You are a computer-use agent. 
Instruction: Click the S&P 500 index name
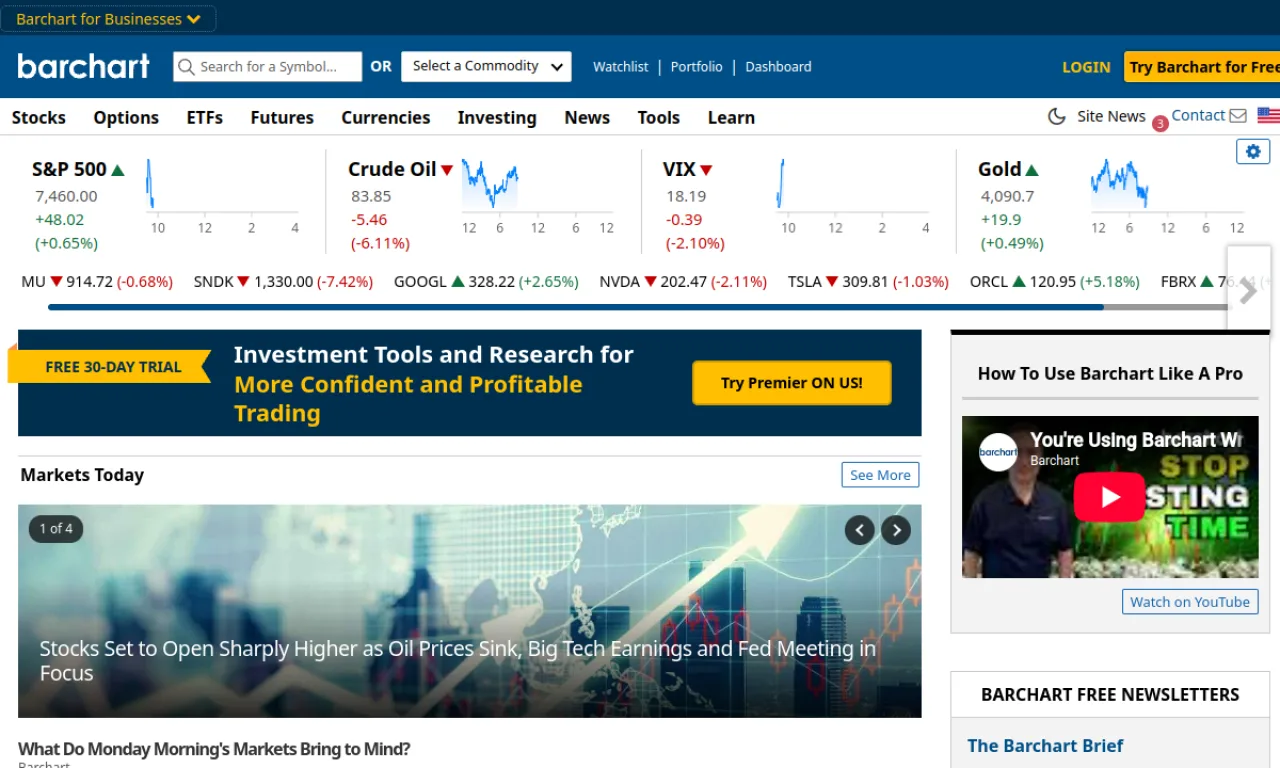[69, 169]
